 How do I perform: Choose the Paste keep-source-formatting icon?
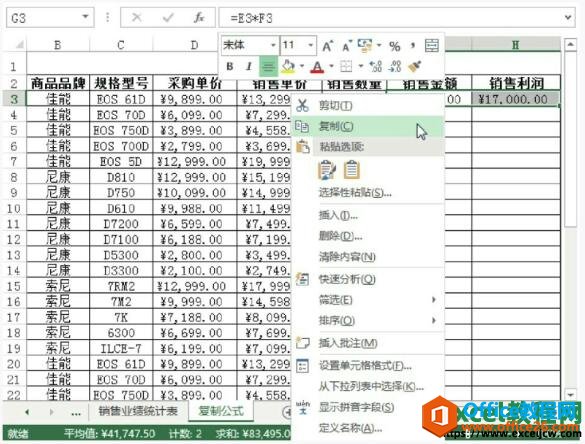point(327,170)
